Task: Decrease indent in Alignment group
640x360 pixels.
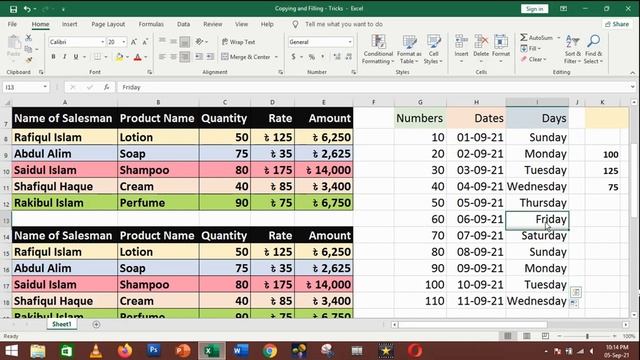Action: 199,57
